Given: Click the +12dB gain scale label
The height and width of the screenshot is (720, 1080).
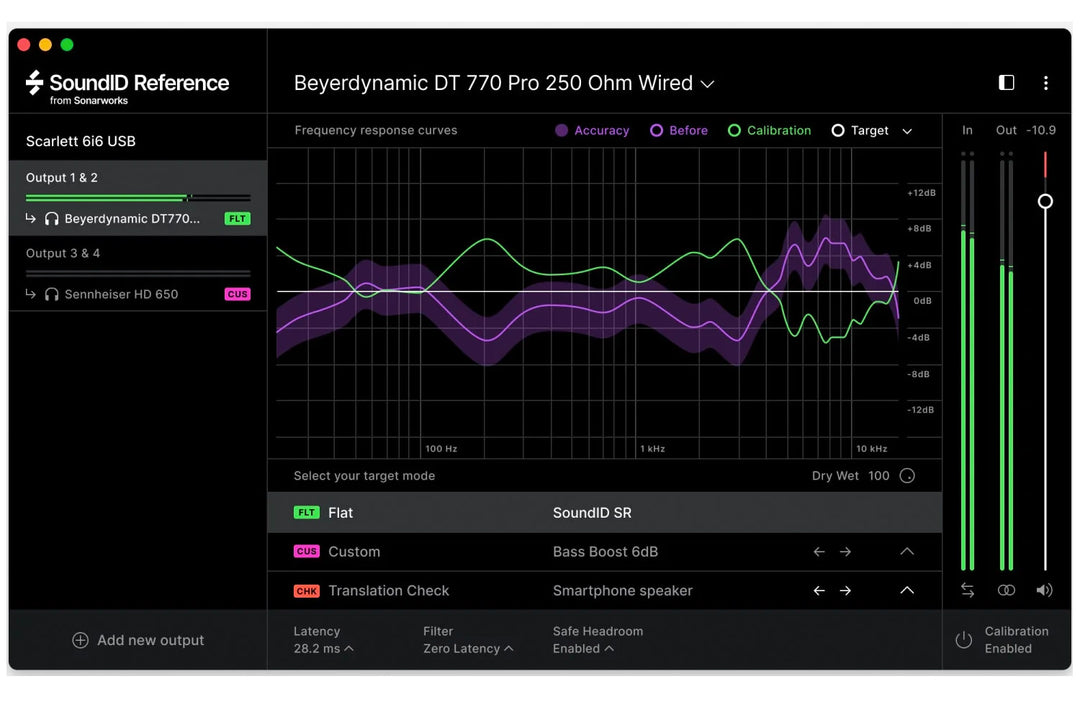Looking at the screenshot, I should (922, 193).
